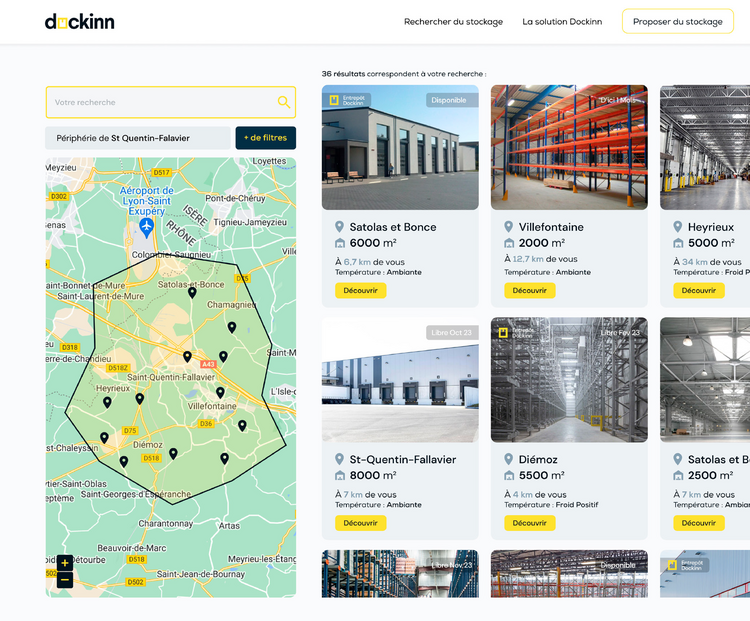Expand the '+ de filtres' filter options
The image size is (750, 621).
pos(265,138)
